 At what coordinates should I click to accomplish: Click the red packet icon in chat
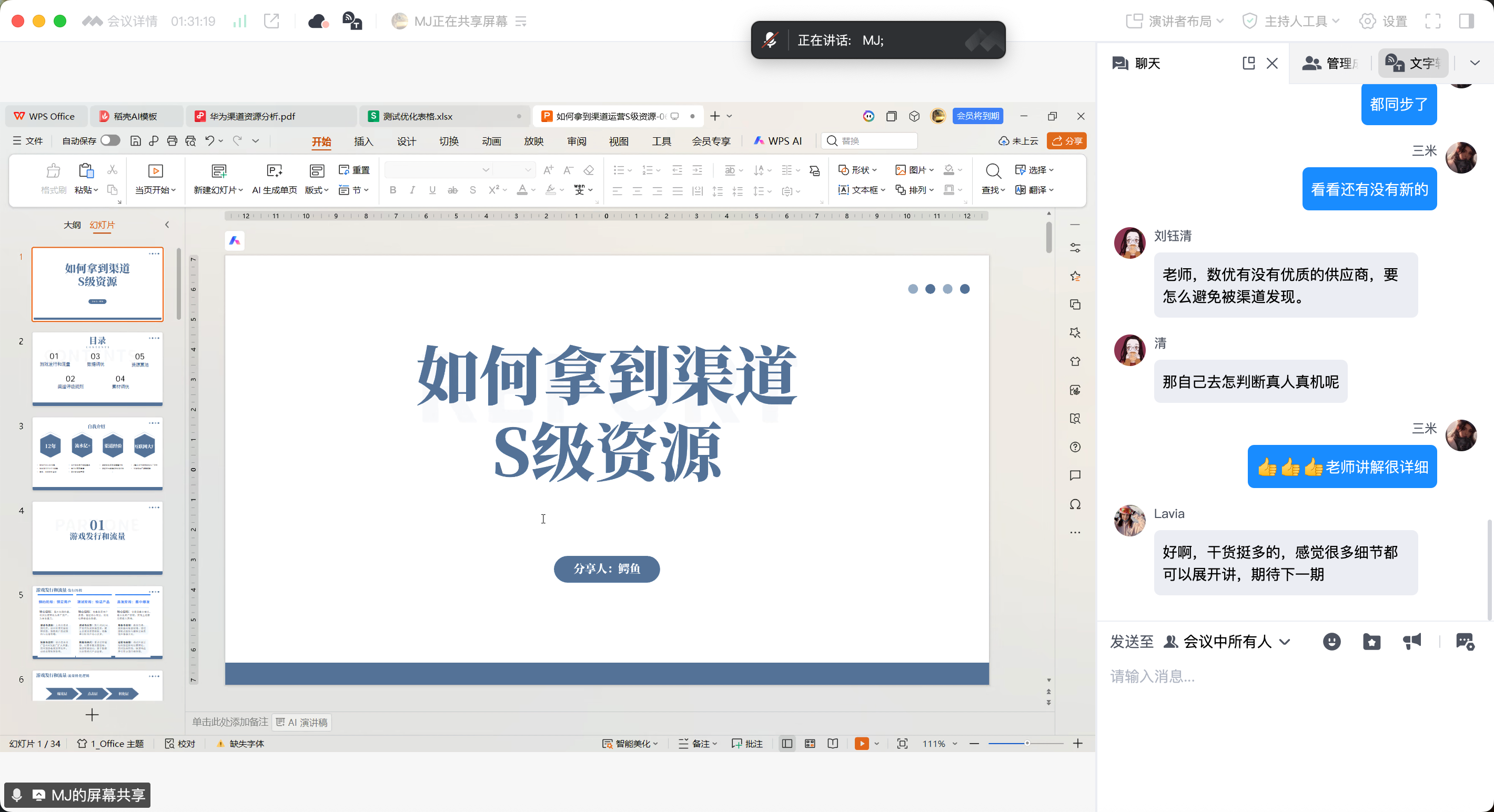pyautogui.click(x=1371, y=642)
